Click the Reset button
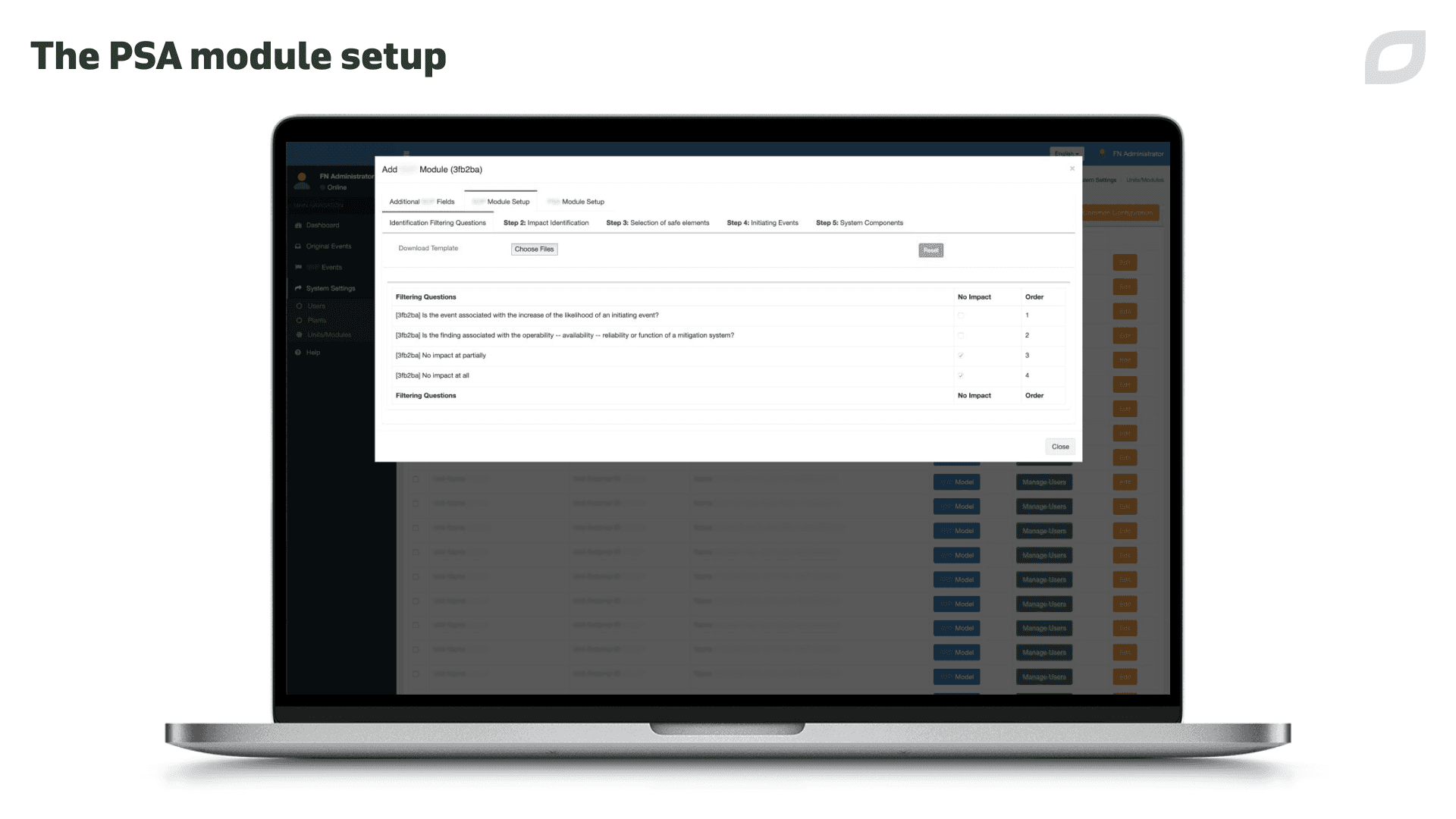Screen dimensions: 1456x819 [930, 250]
